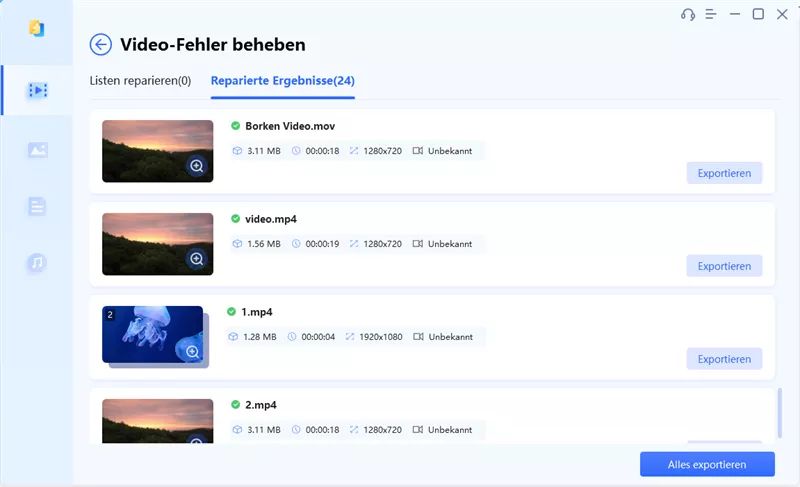
Task: Open the hamburger menu in title bar
Action: pyautogui.click(x=711, y=14)
